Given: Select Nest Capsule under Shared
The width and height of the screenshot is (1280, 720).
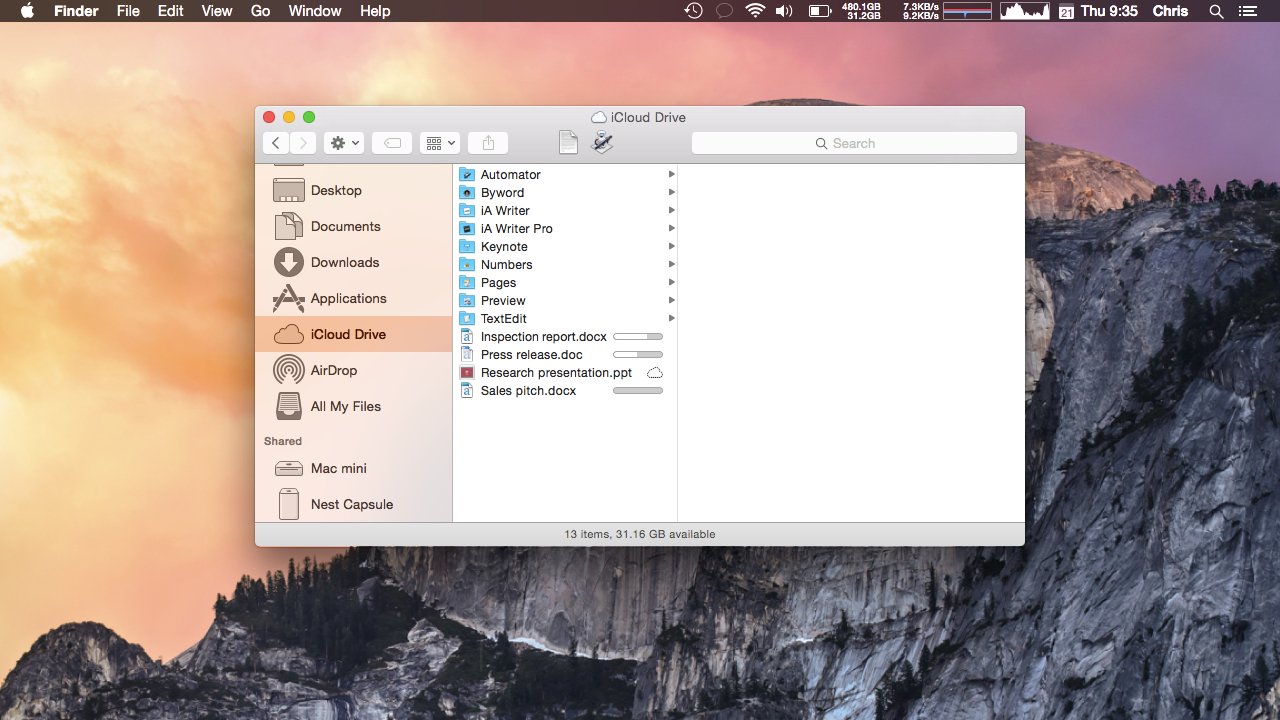Looking at the screenshot, I should 354,504.
